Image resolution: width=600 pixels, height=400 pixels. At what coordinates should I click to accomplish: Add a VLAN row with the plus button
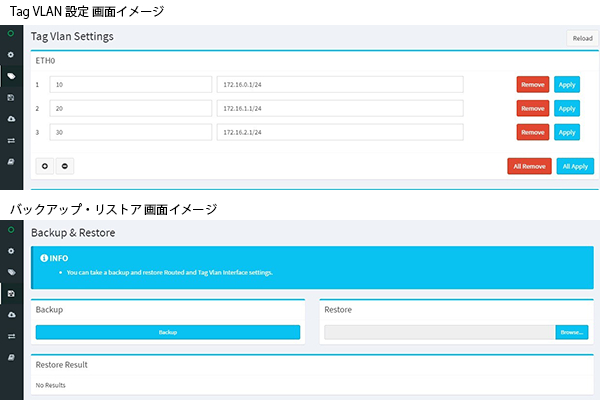[45, 165]
